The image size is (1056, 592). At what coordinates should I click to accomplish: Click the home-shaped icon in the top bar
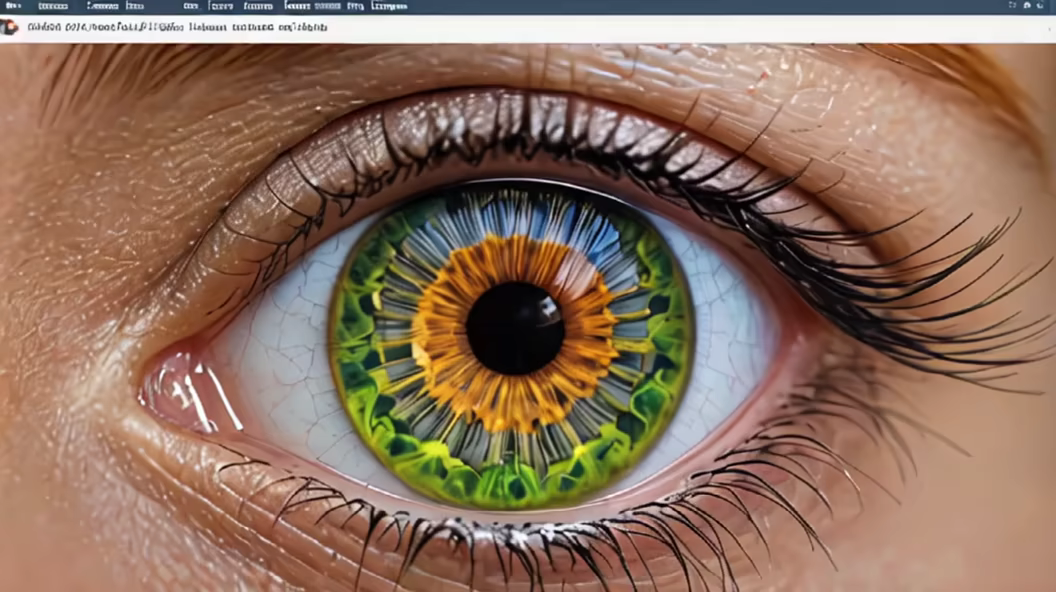[1027, 6]
